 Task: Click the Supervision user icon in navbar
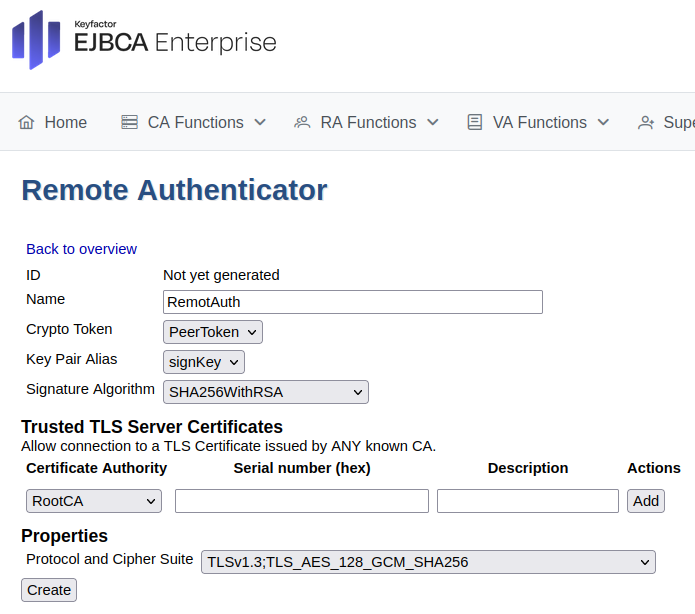(x=646, y=122)
